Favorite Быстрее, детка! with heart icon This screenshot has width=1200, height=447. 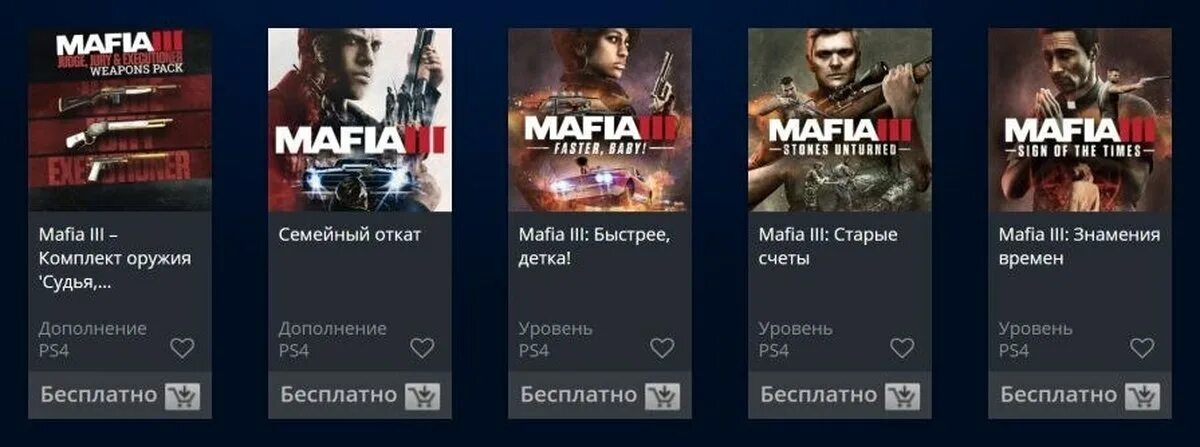pyautogui.click(x=662, y=348)
